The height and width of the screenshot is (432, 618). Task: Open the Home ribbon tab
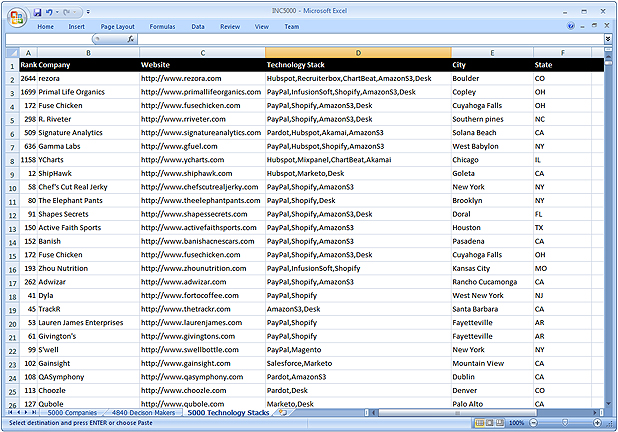click(x=45, y=26)
